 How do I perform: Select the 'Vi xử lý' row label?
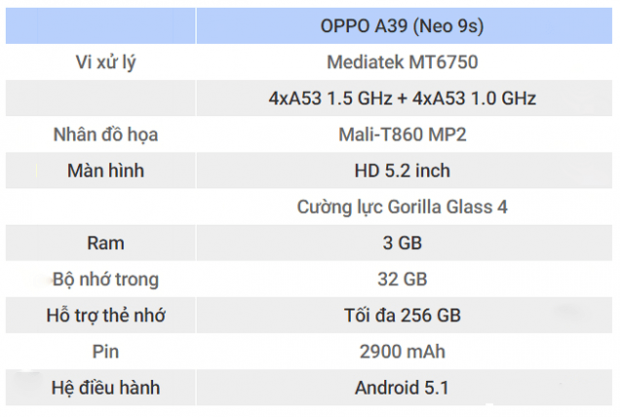(105, 62)
